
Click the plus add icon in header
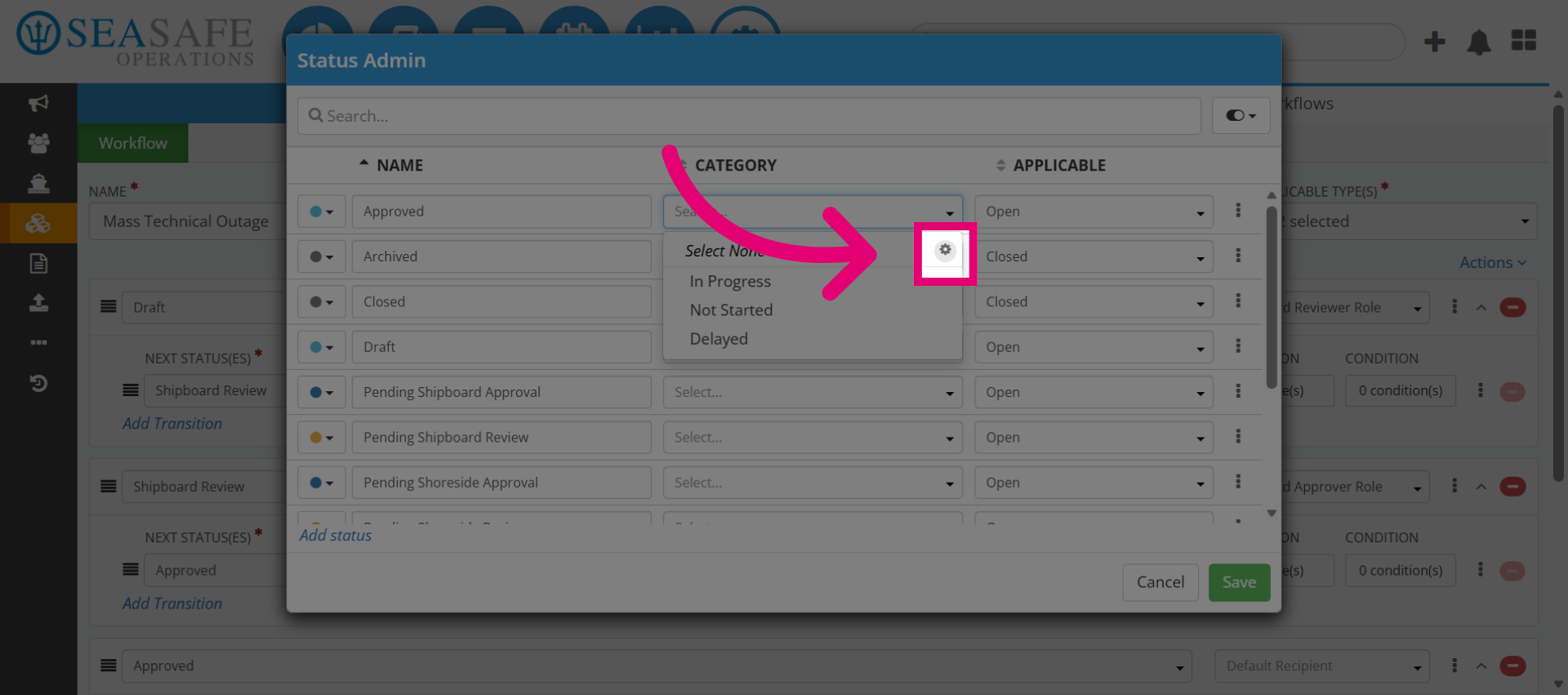click(x=1434, y=41)
